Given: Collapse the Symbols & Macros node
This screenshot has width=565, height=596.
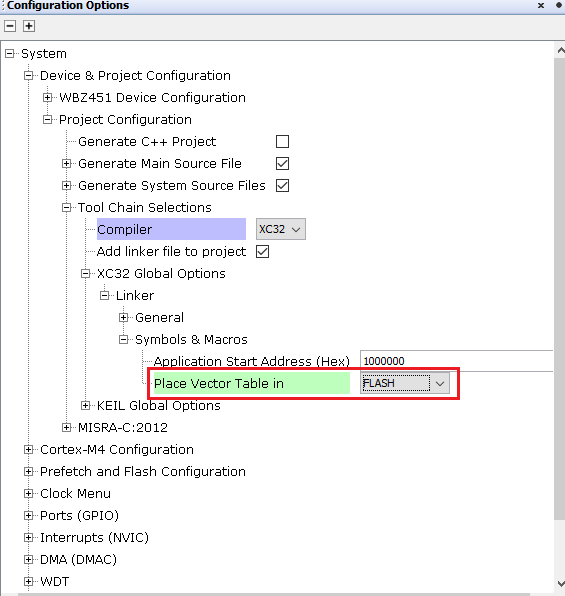Looking at the screenshot, I should tap(124, 339).
